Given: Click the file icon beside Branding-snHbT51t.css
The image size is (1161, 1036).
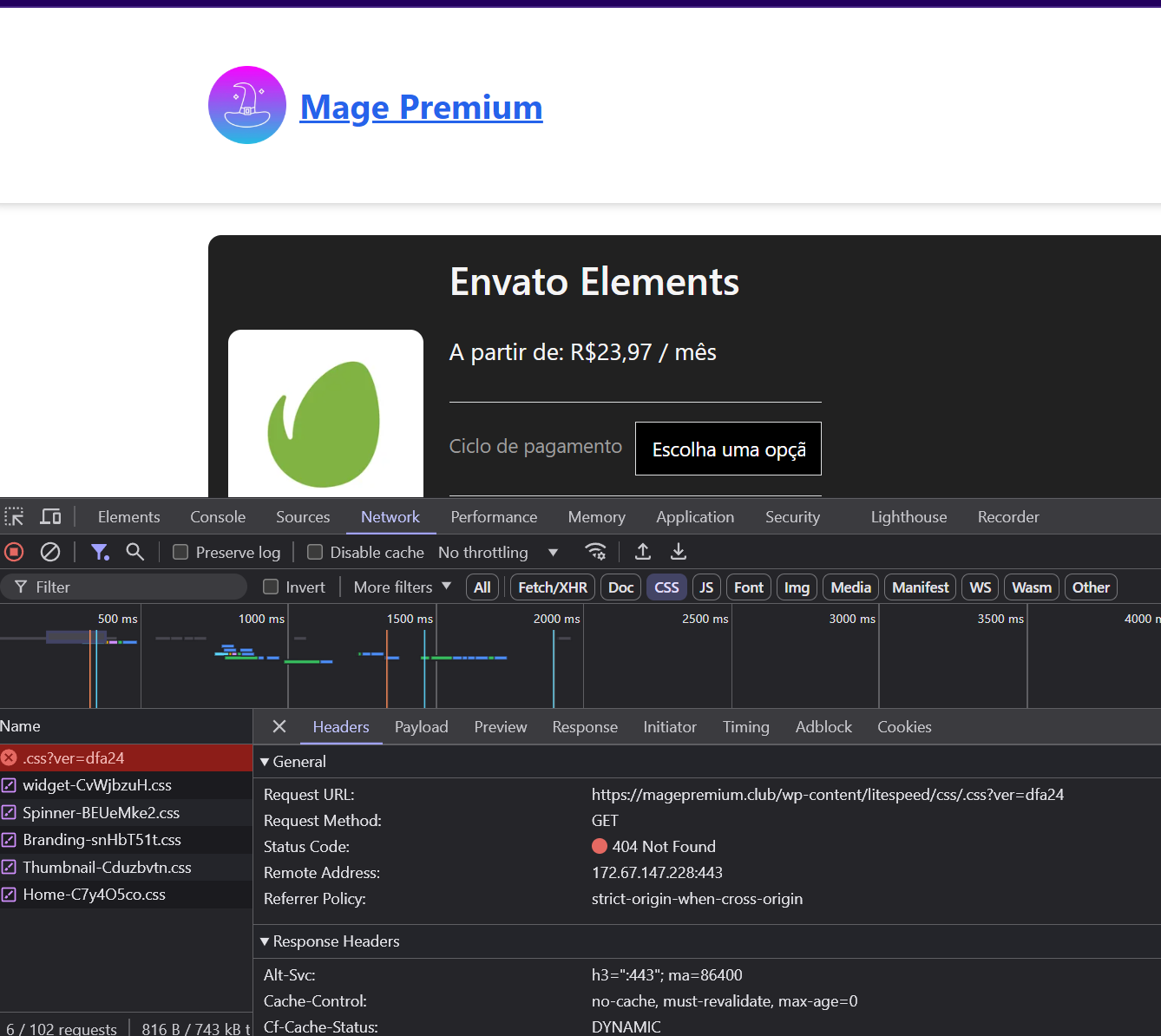Looking at the screenshot, I should tap(9, 840).
